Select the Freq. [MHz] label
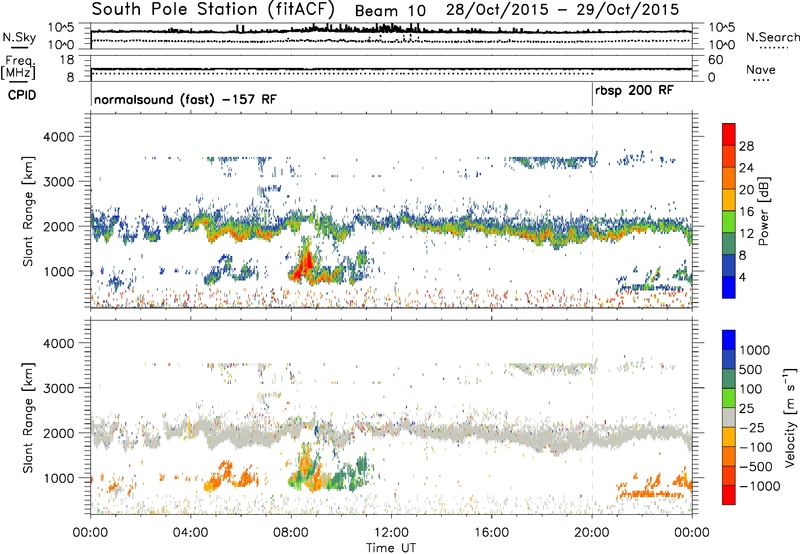The width and height of the screenshot is (800, 554). [x=18, y=67]
